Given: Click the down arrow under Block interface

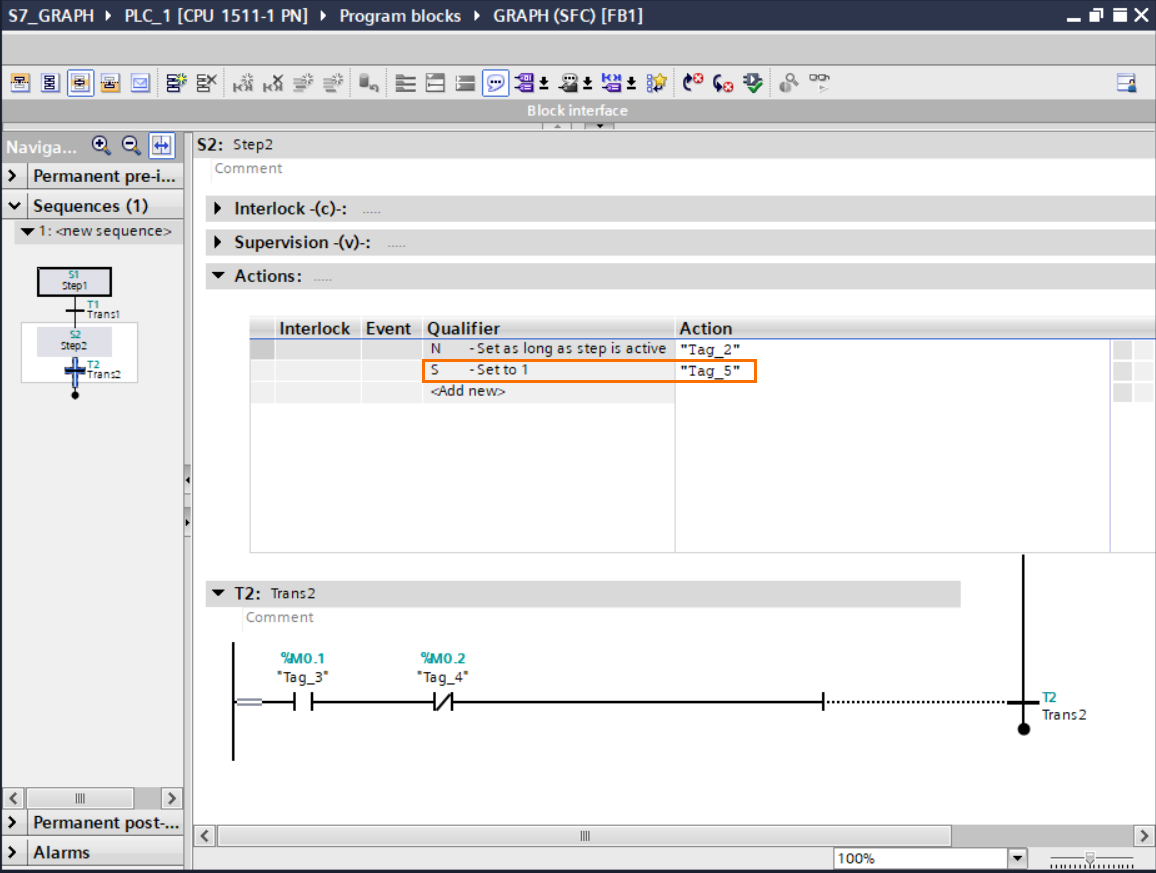Looking at the screenshot, I should [600, 126].
